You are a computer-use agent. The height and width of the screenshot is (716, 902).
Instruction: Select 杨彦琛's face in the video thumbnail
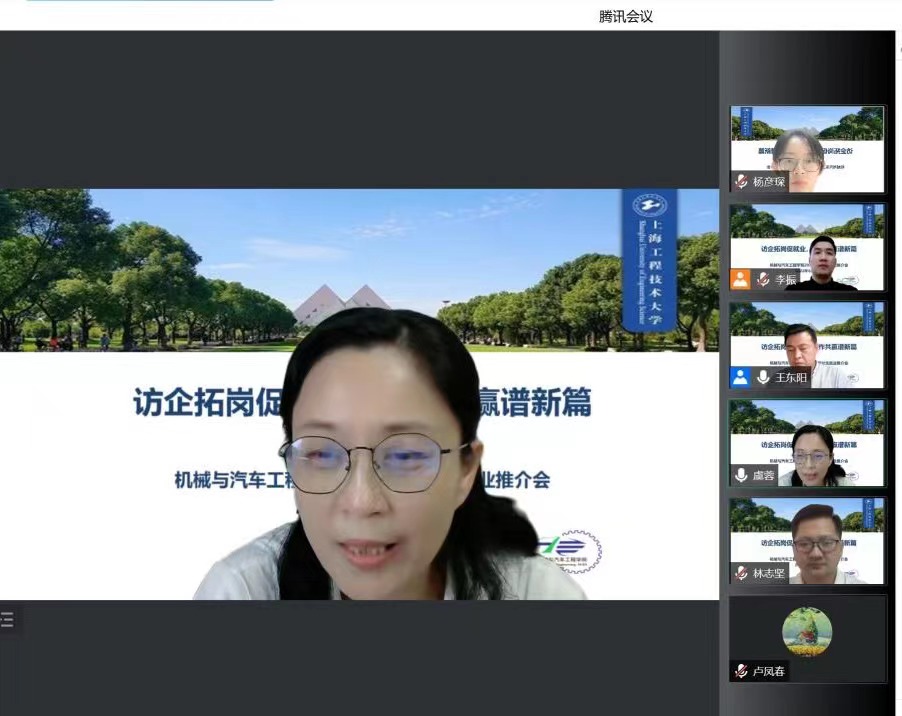click(x=797, y=151)
